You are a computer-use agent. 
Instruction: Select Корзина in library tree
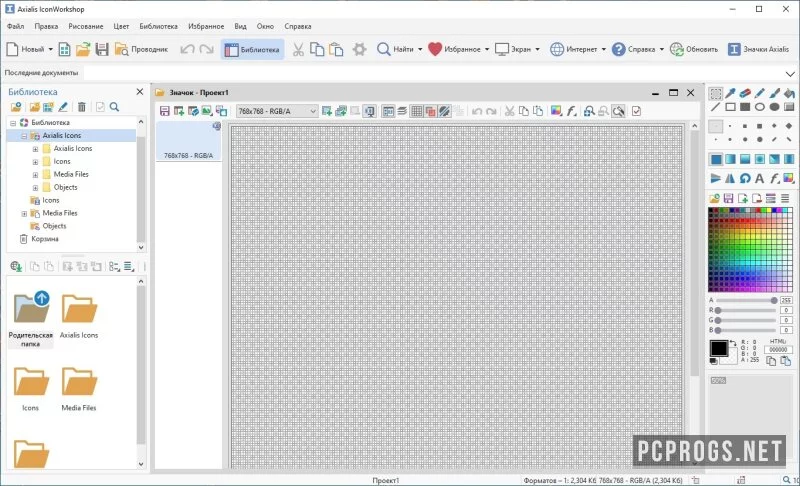(x=45, y=239)
